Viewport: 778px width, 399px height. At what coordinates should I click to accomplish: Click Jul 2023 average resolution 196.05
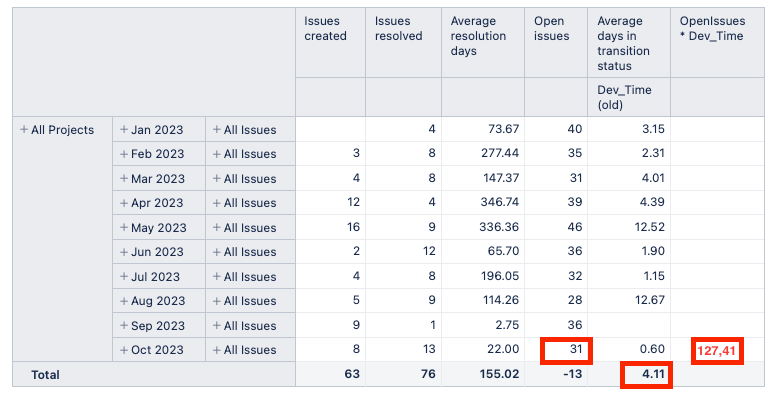point(500,276)
